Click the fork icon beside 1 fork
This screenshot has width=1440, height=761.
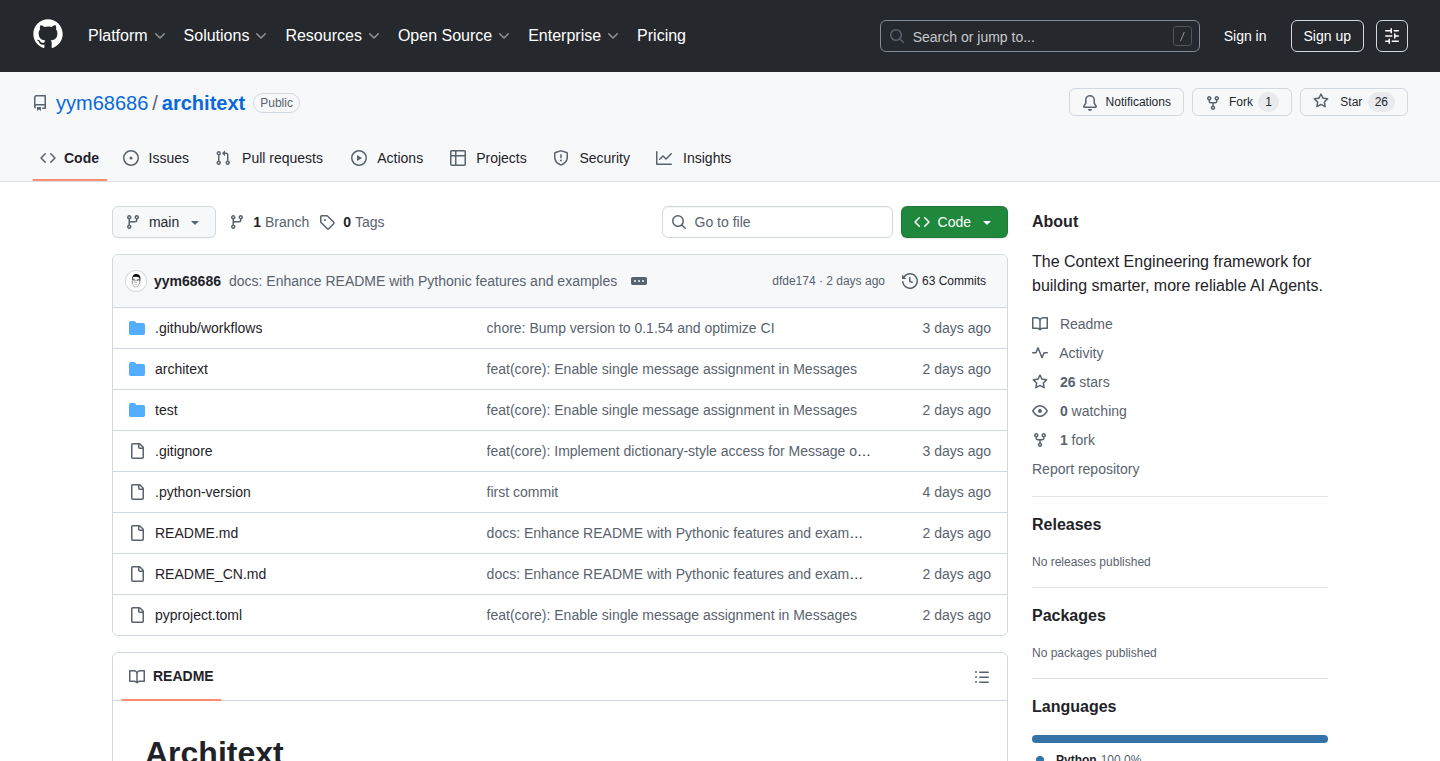tap(1040, 440)
